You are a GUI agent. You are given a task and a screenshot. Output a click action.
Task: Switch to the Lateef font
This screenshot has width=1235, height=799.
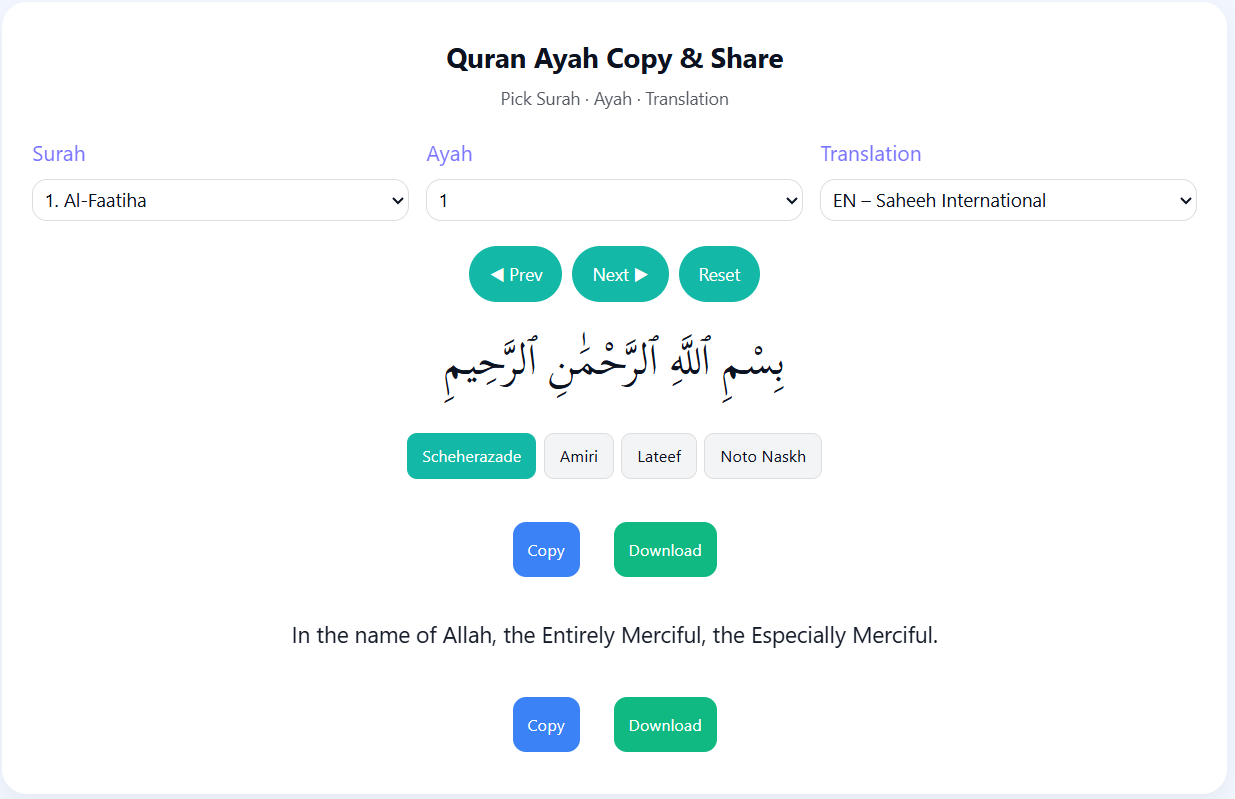coord(658,455)
